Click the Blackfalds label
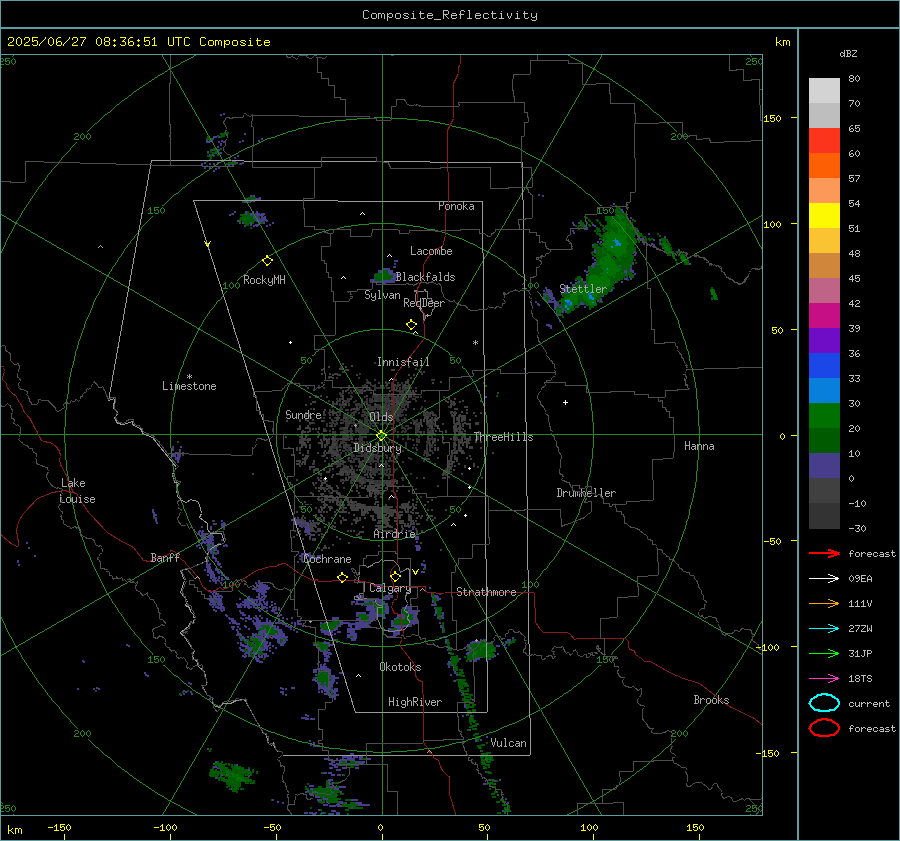This screenshot has height=841, width=900. [425, 277]
